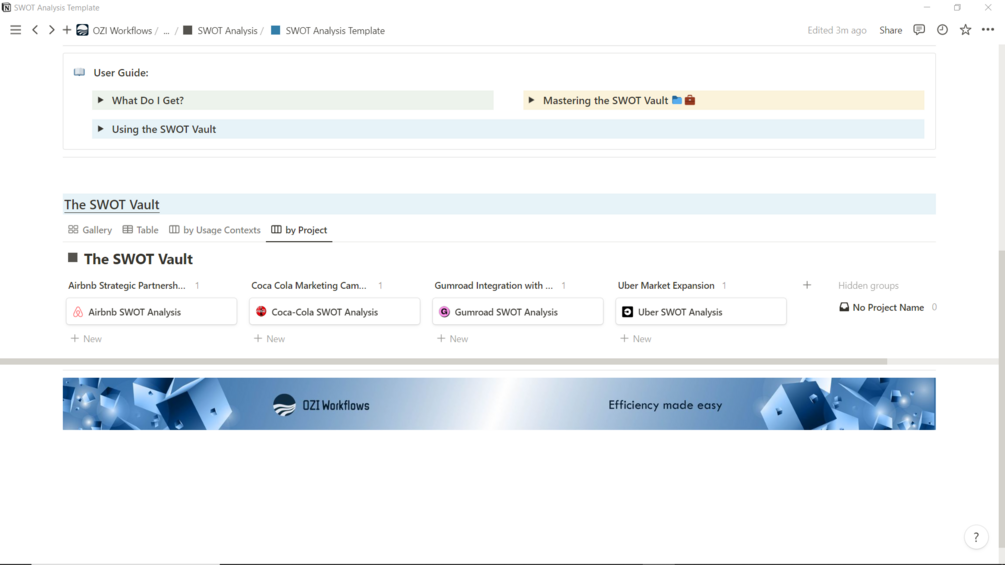Screen dimensions: 1005x565
Task: Go back with the left arrow
Action: pyautogui.click(x=35, y=30)
